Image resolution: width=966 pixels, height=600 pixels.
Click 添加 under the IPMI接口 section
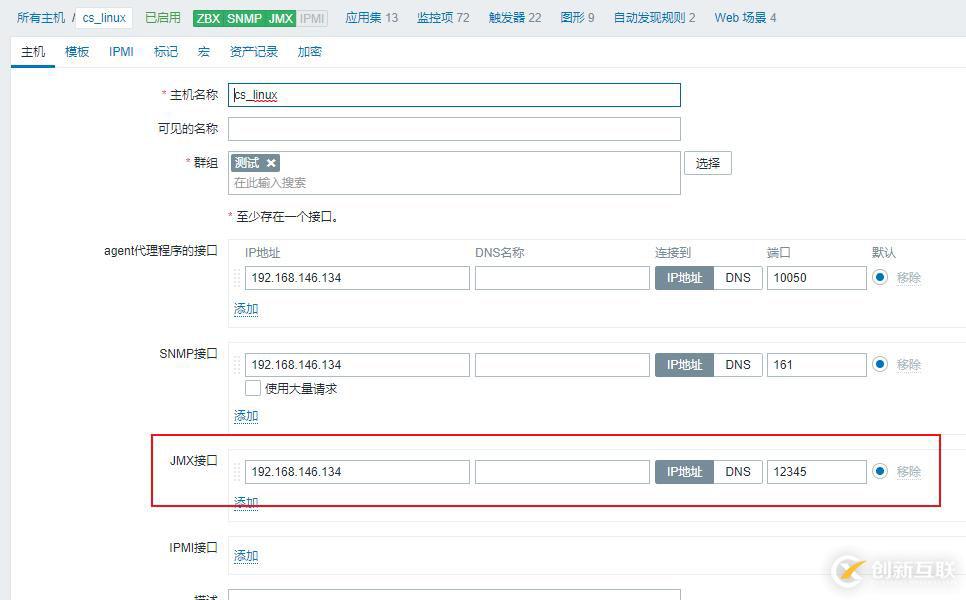[245, 555]
